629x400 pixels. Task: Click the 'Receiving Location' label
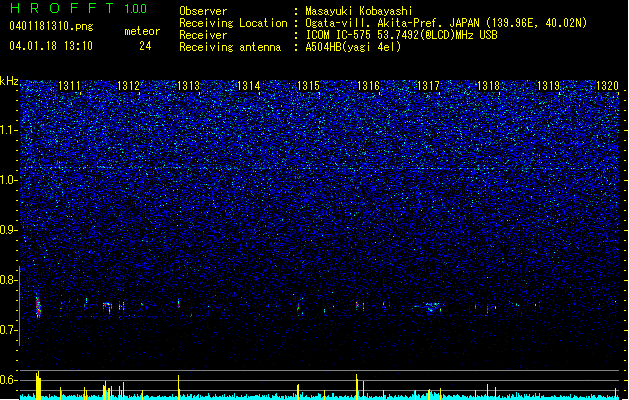pyautogui.click(x=233, y=23)
